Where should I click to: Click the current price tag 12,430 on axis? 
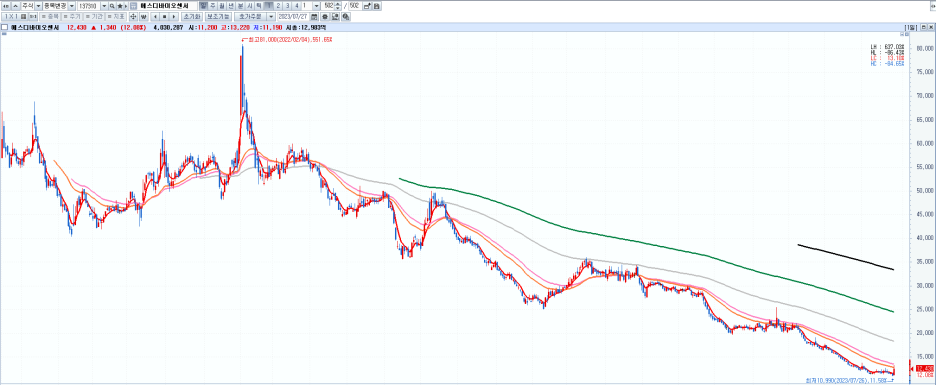tap(924, 368)
